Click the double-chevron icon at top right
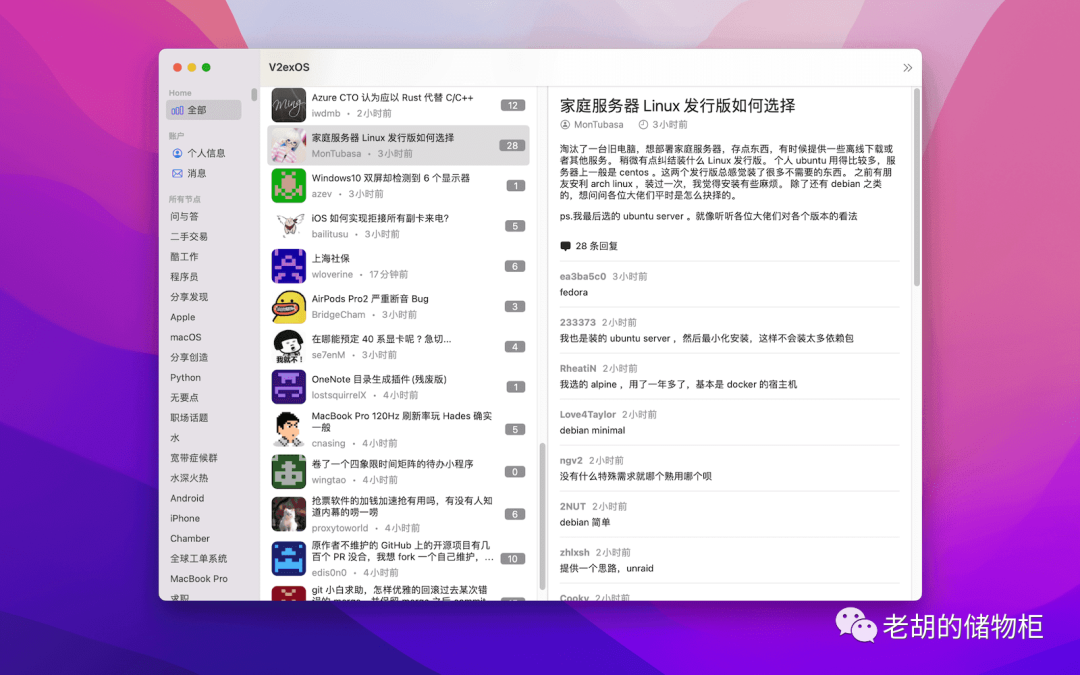The image size is (1080, 675). click(x=907, y=68)
